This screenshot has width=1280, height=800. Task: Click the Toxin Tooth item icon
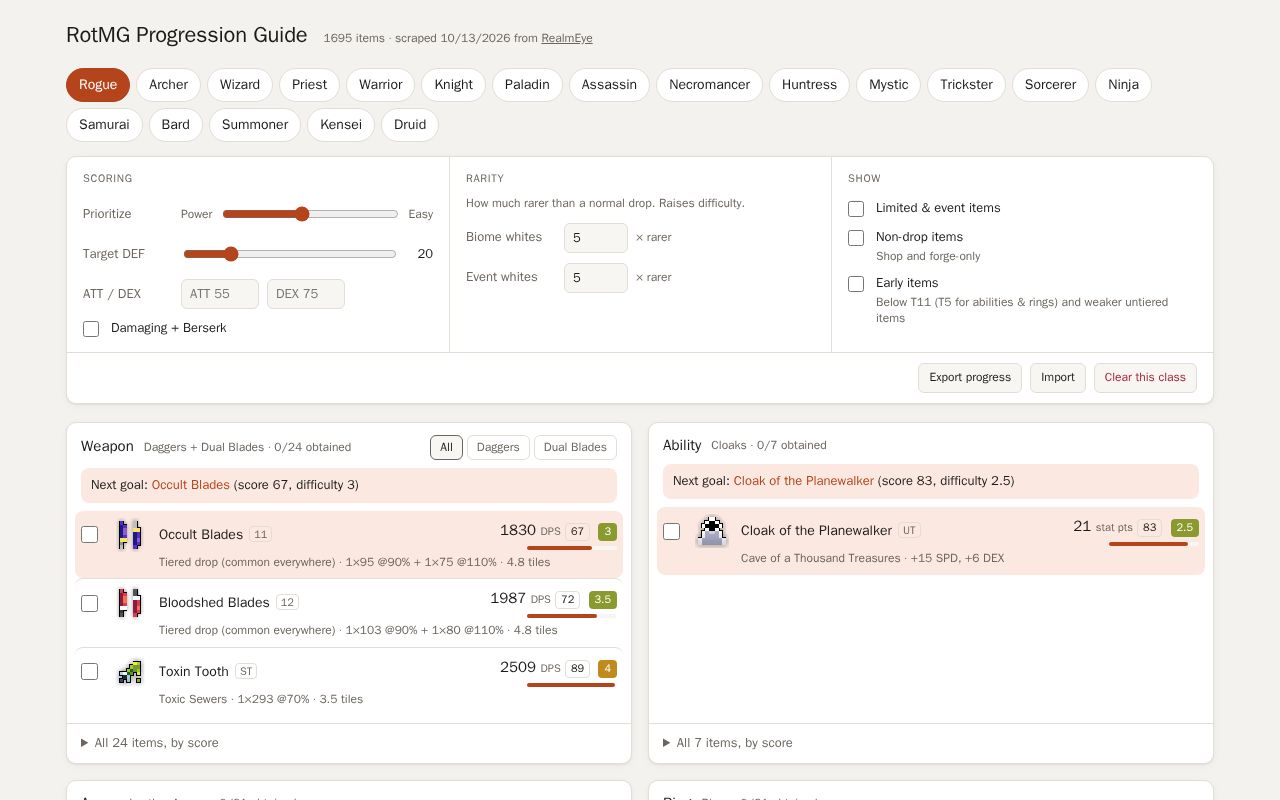pyautogui.click(x=130, y=672)
